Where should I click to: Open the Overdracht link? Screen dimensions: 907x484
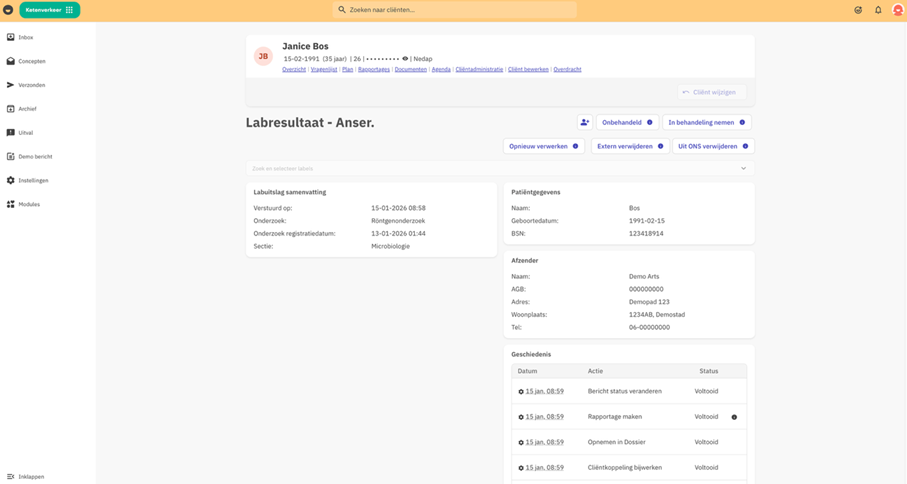point(567,69)
